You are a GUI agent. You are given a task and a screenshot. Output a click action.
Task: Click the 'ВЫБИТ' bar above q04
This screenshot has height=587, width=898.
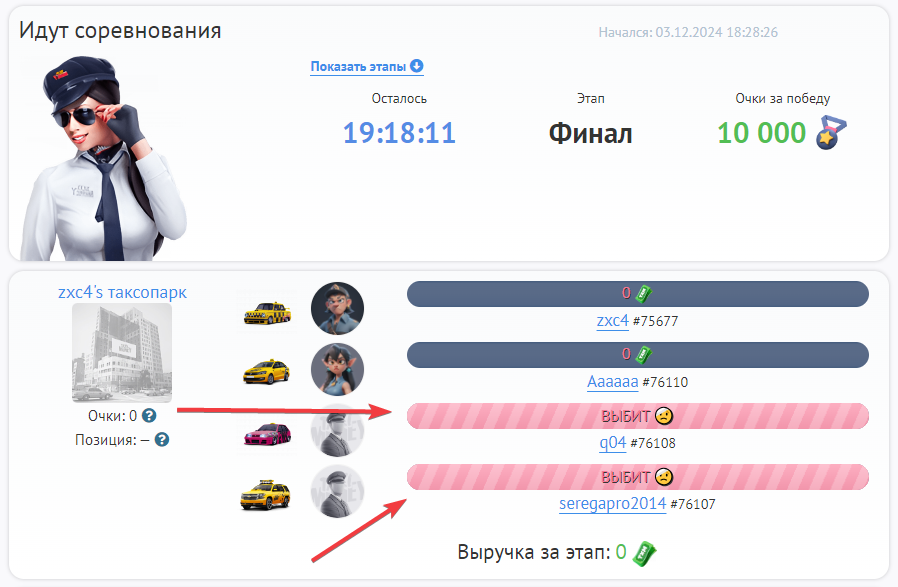(x=637, y=416)
